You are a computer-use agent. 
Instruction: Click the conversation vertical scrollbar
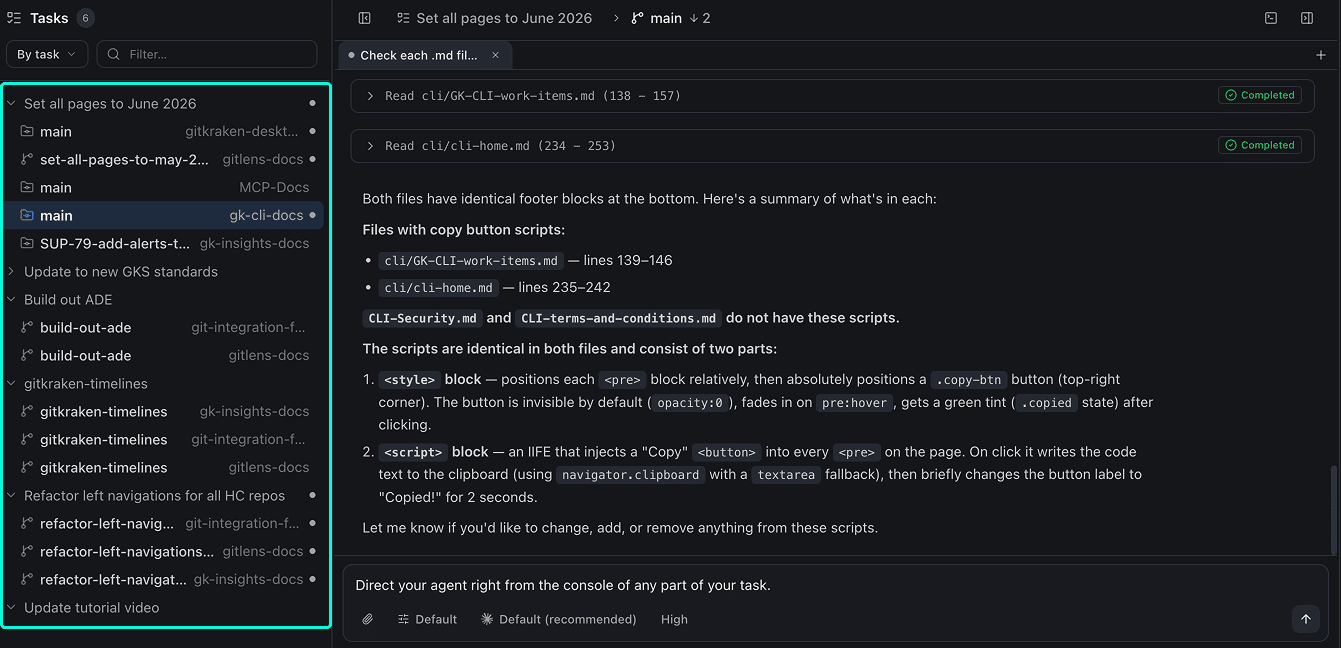pyautogui.click(x=1332, y=510)
